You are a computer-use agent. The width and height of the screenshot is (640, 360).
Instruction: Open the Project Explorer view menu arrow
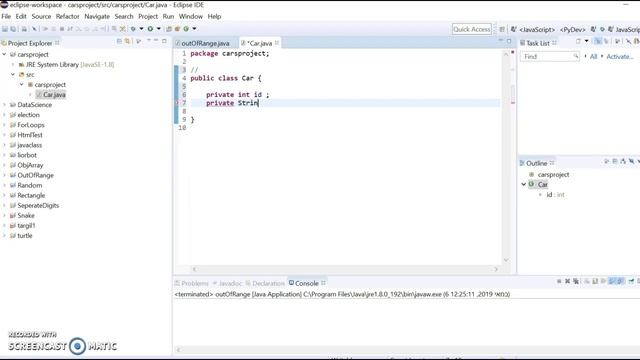click(148, 41)
